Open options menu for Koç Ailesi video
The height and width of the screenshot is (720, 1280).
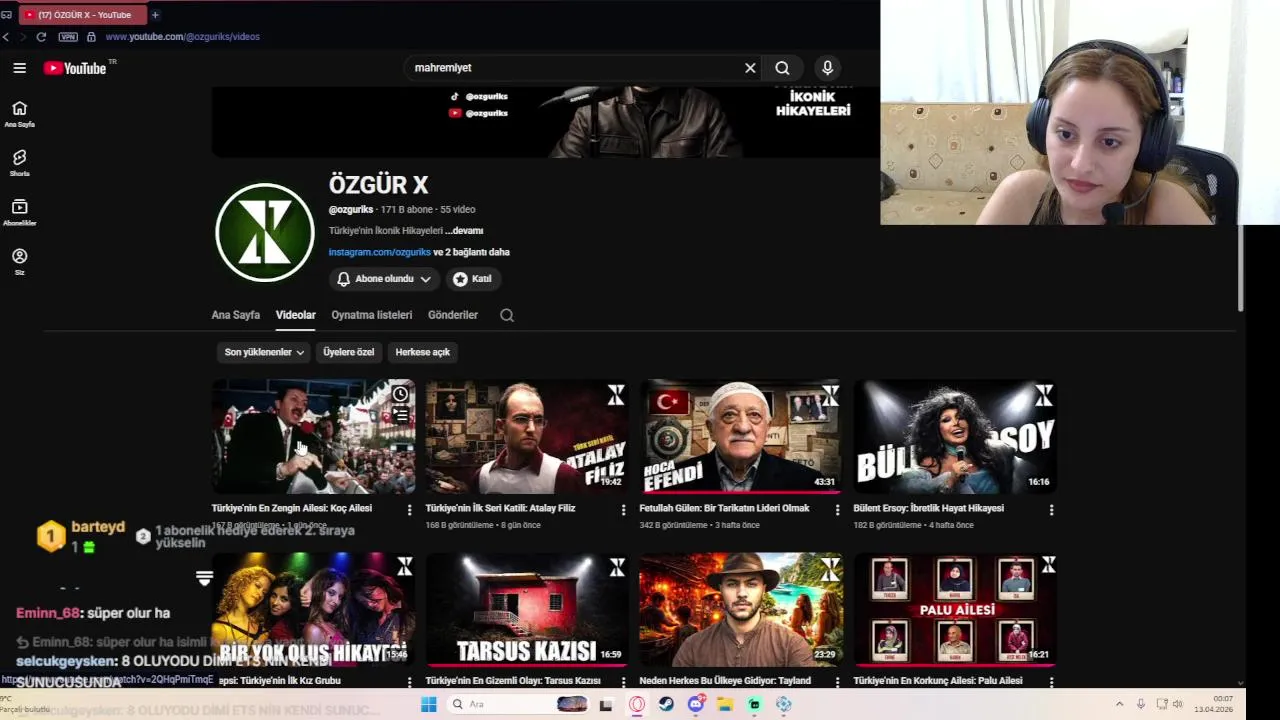[409, 509]
